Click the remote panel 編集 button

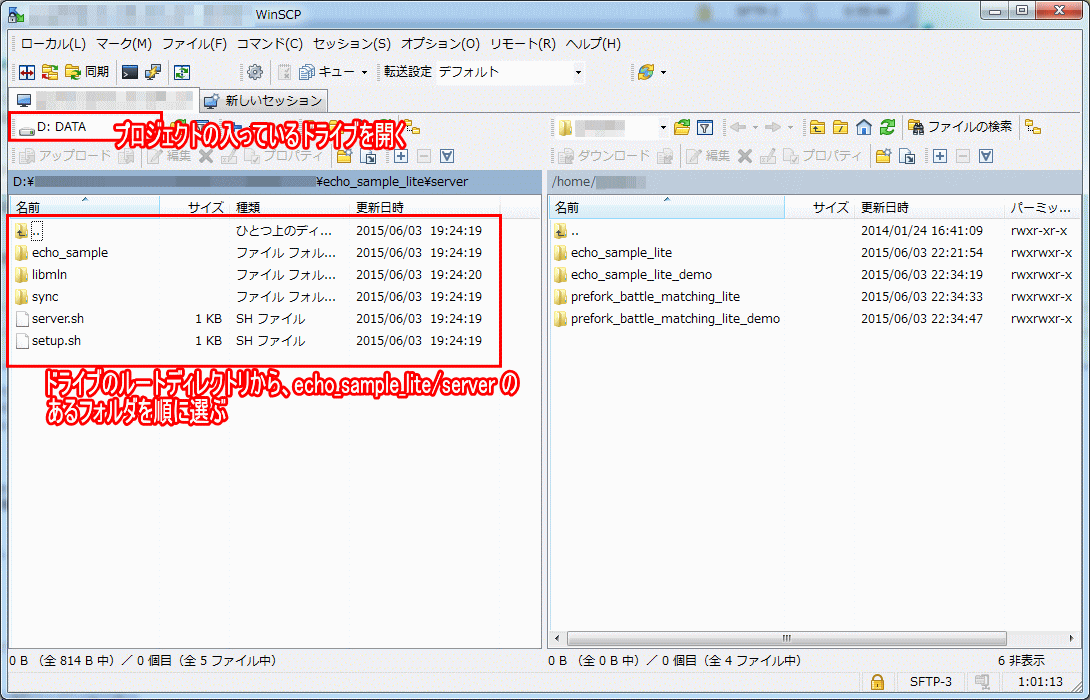(708, 156)
